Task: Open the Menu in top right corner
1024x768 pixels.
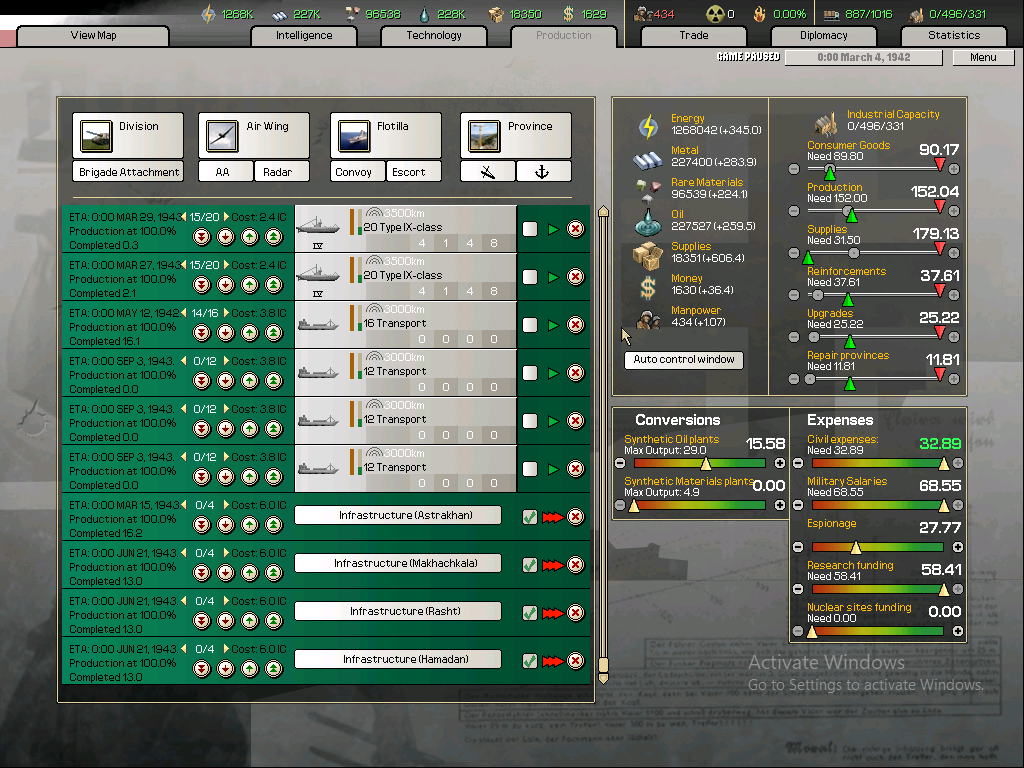Action: 983,57
